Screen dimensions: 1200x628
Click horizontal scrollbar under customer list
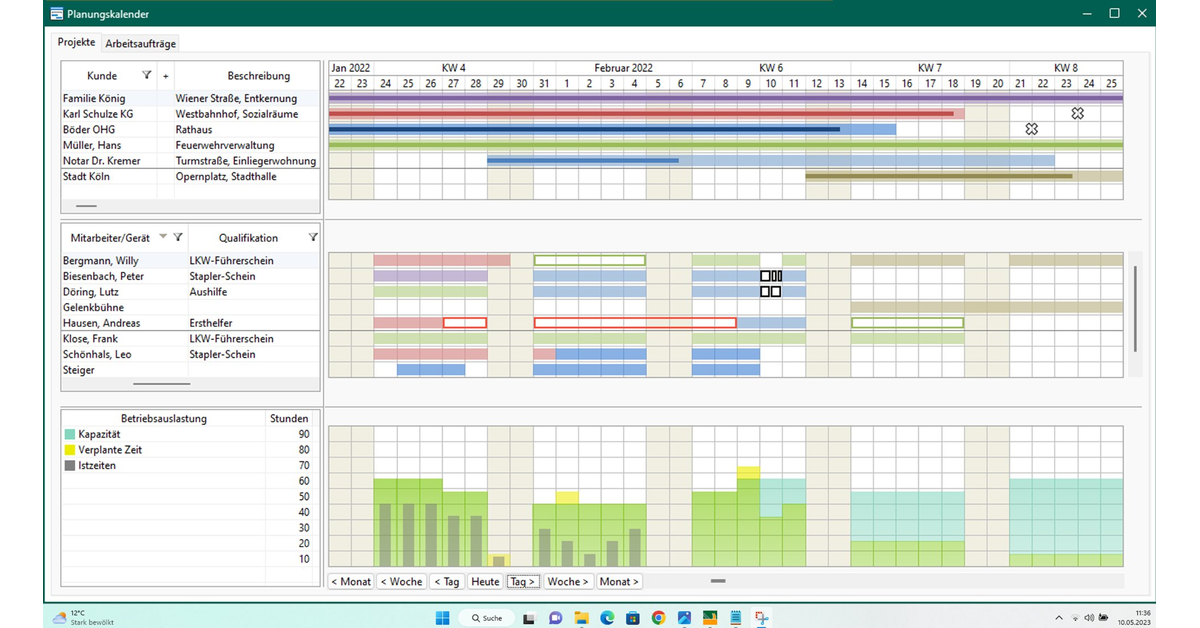tap(87, 206)
